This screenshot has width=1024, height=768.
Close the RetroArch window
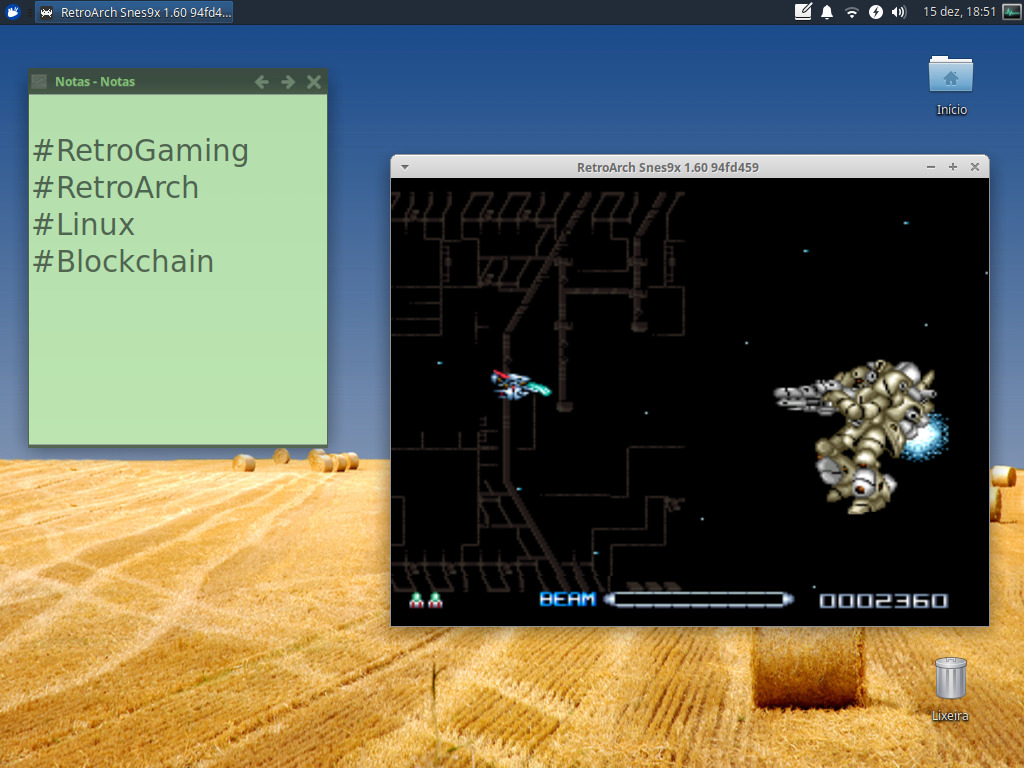pyautogui.click(x=975, y=167)
